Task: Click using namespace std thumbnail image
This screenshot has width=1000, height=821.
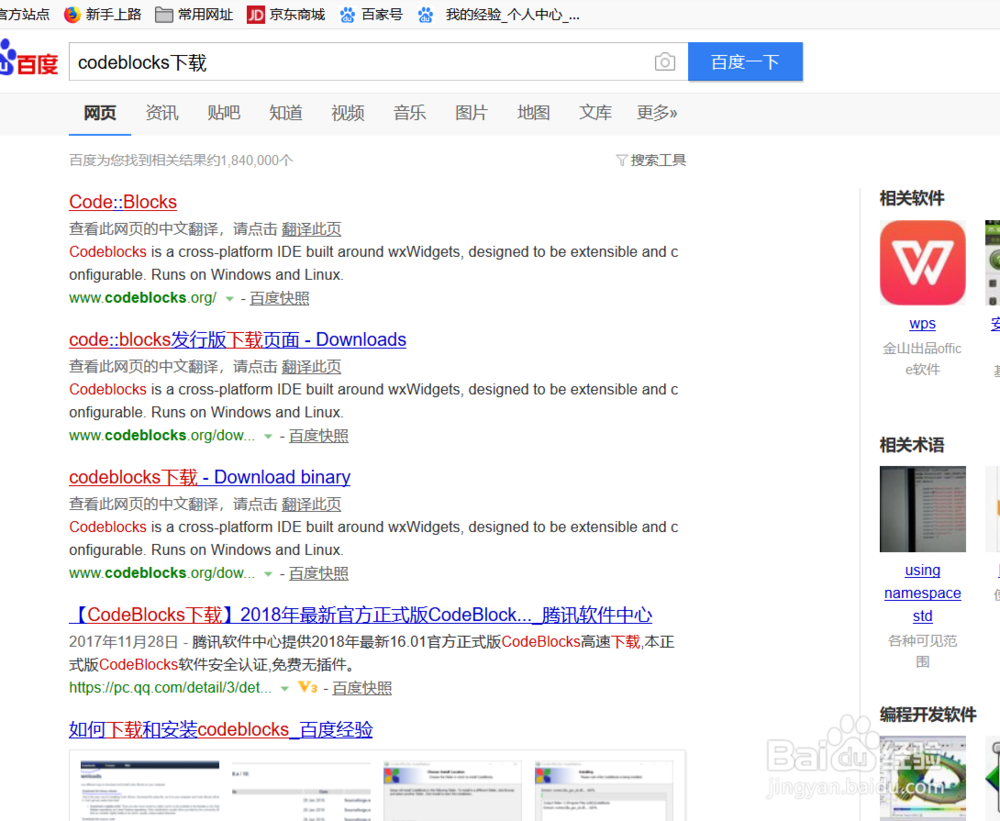Action: click(922, 509)
